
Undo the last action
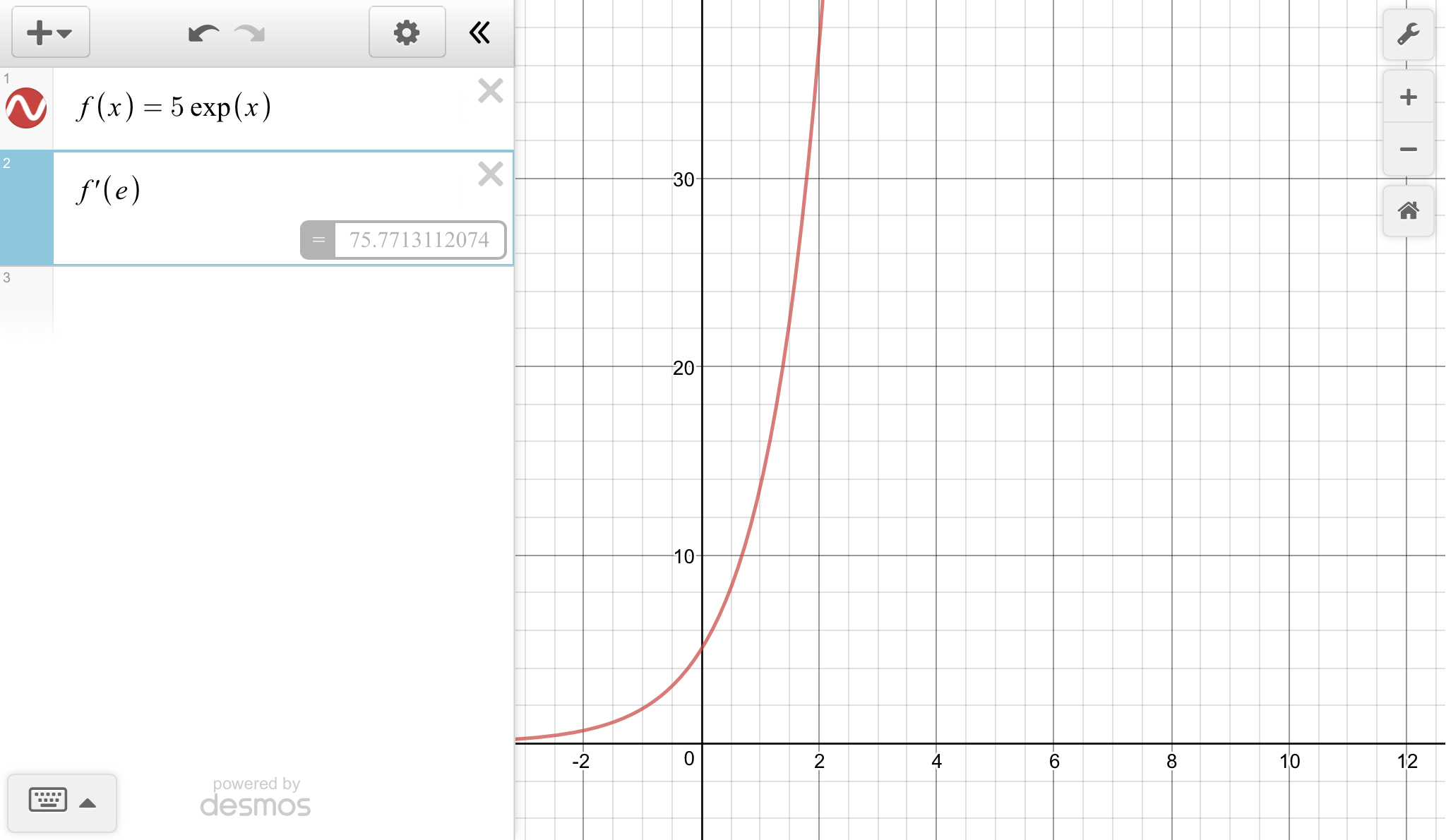[203, 33]
